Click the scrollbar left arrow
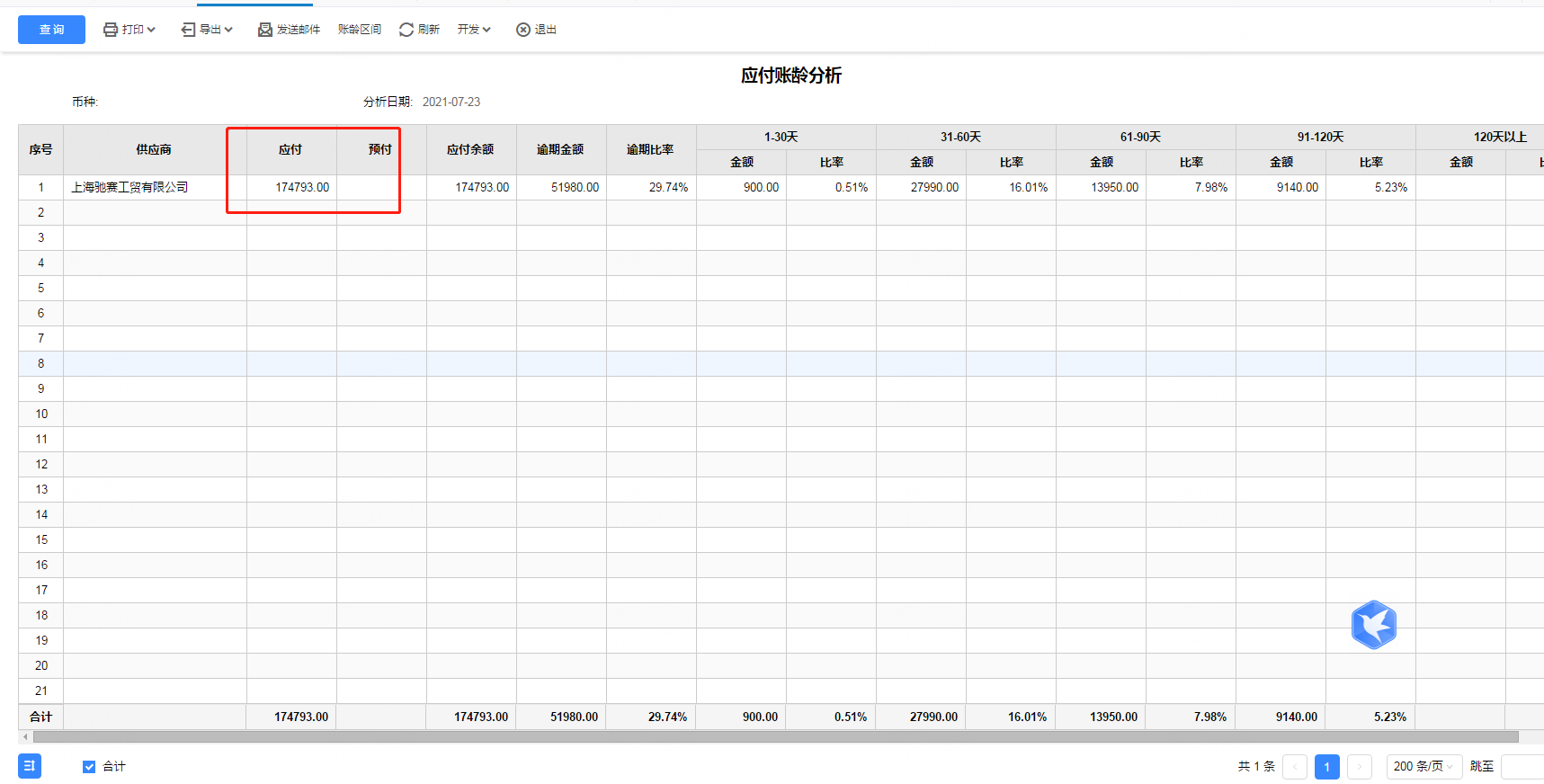This screenshot has width=1544, height=784. pos(25,736)
